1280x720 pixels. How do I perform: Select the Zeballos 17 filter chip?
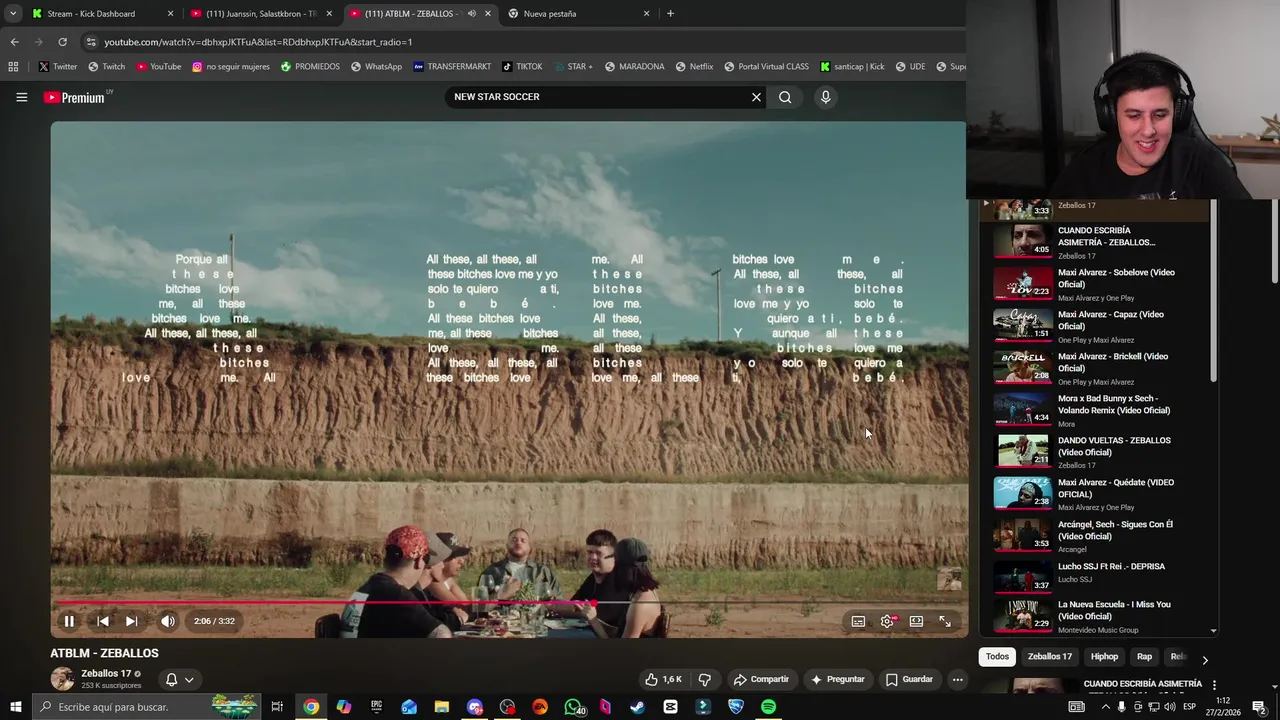tap(1049, 656)
